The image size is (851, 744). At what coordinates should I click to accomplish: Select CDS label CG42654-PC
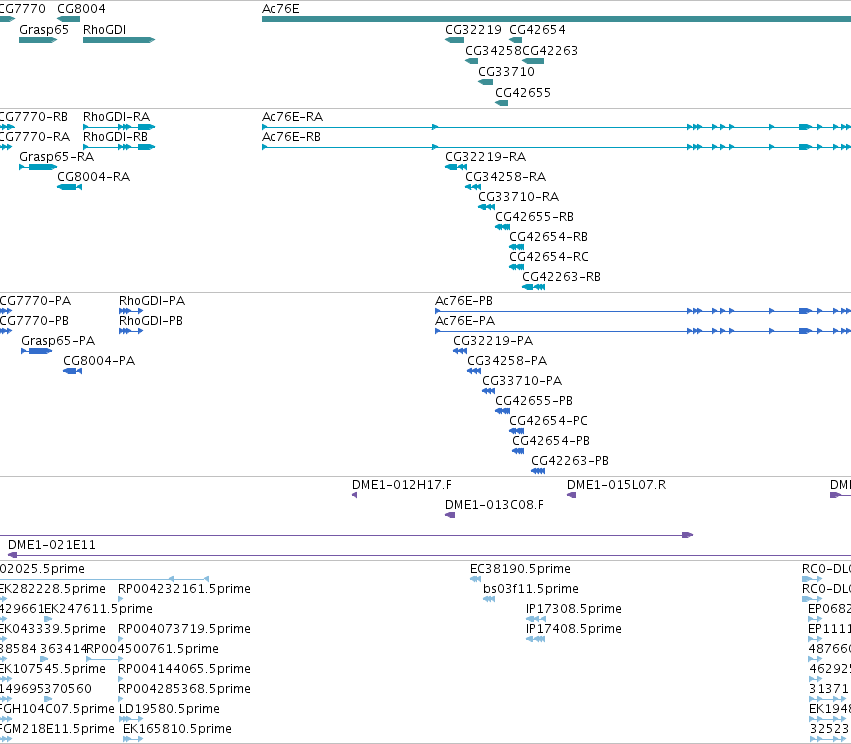[548, 422]
